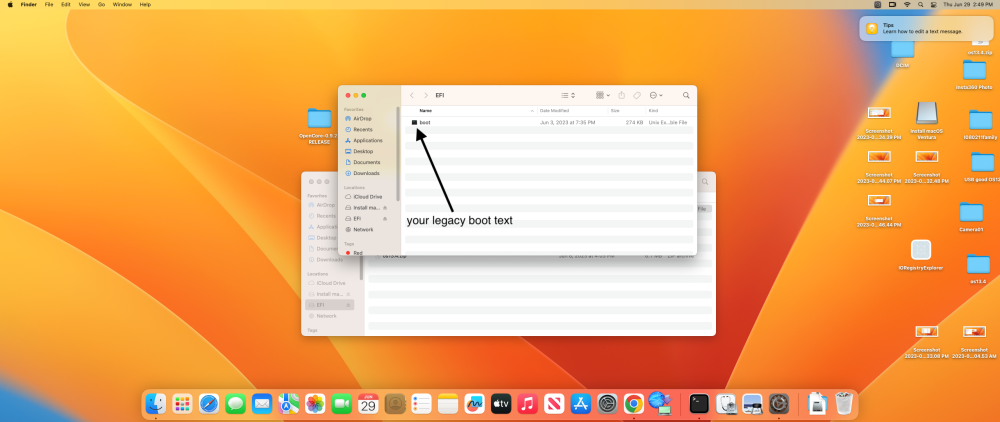The height and width of the screenshot is (422, 1000).
Task: Open Spotlight search in the menu bar
Action: click(920, 4)
